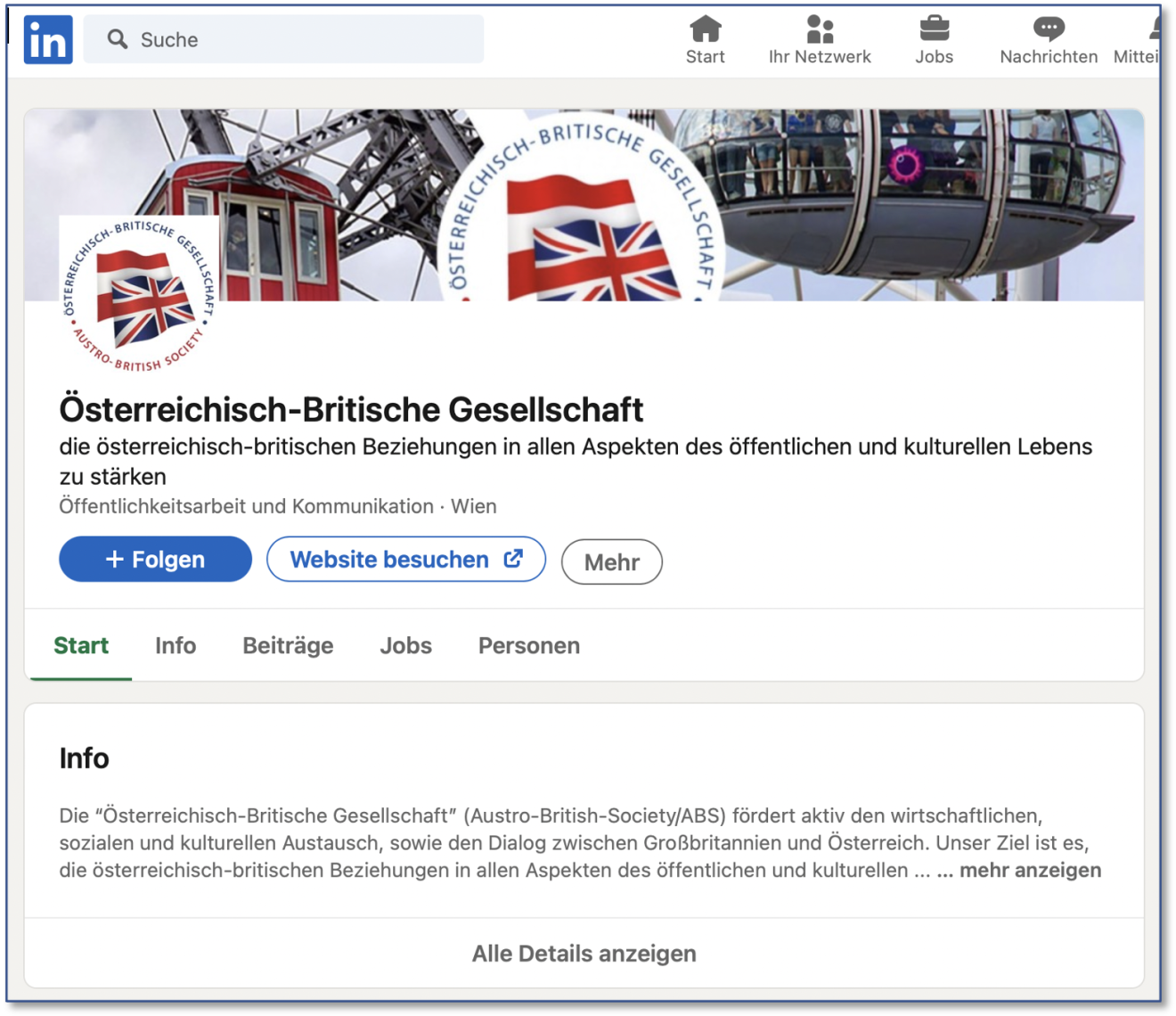Image resolution: width=1176 pixels, height=1016 pixels.
Task: Click the search magnifier icon
Action: (118, 39)
